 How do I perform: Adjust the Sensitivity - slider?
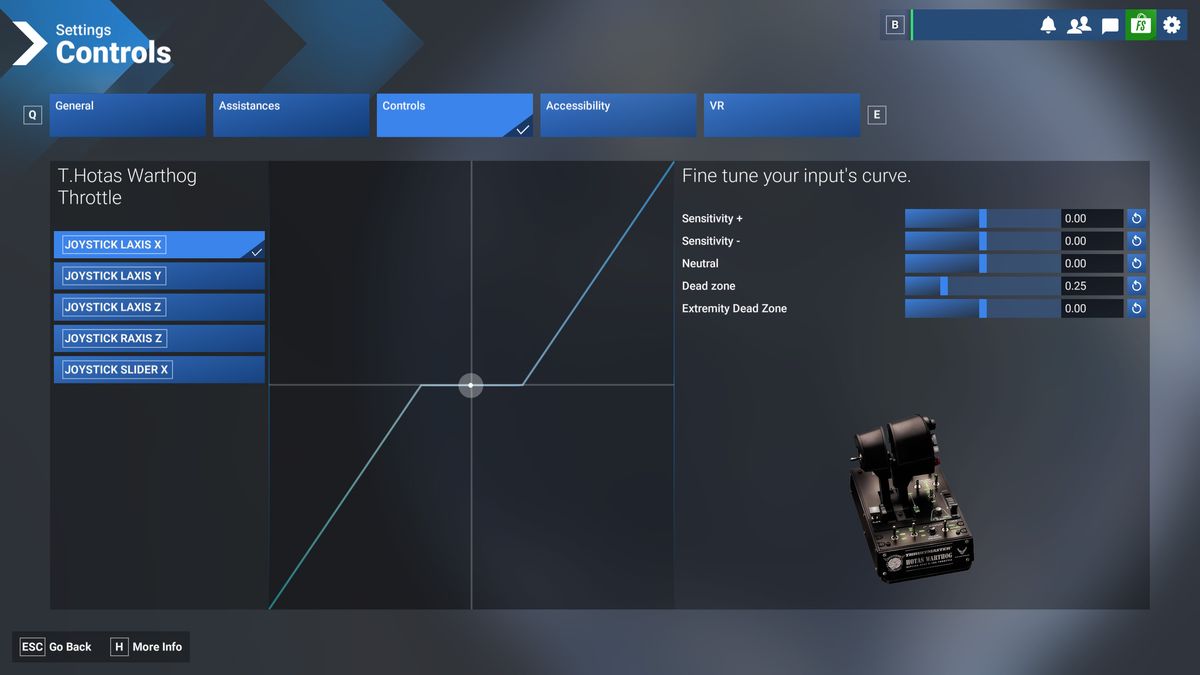[982, 241]
